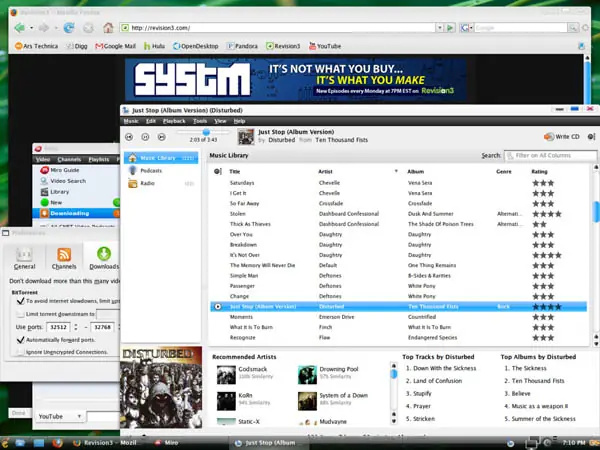Open the Channels preferences icon in Miro
The width and height of the screenshot is (600, 450).
[x=64, y=257]
